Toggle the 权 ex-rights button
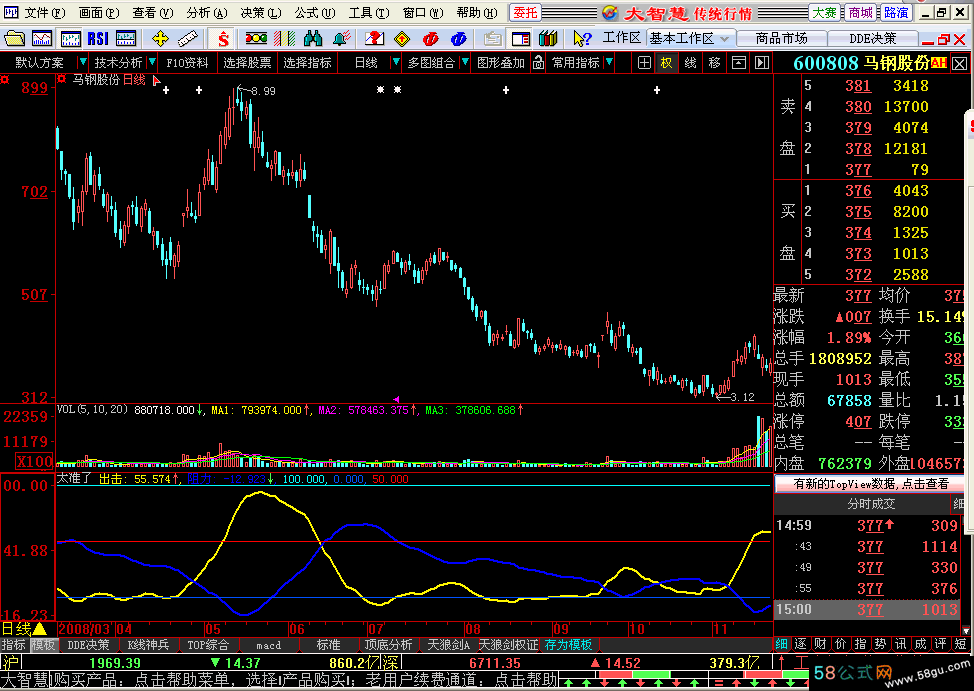The height and width of the screenshot is (691, 974). point(667,63)
